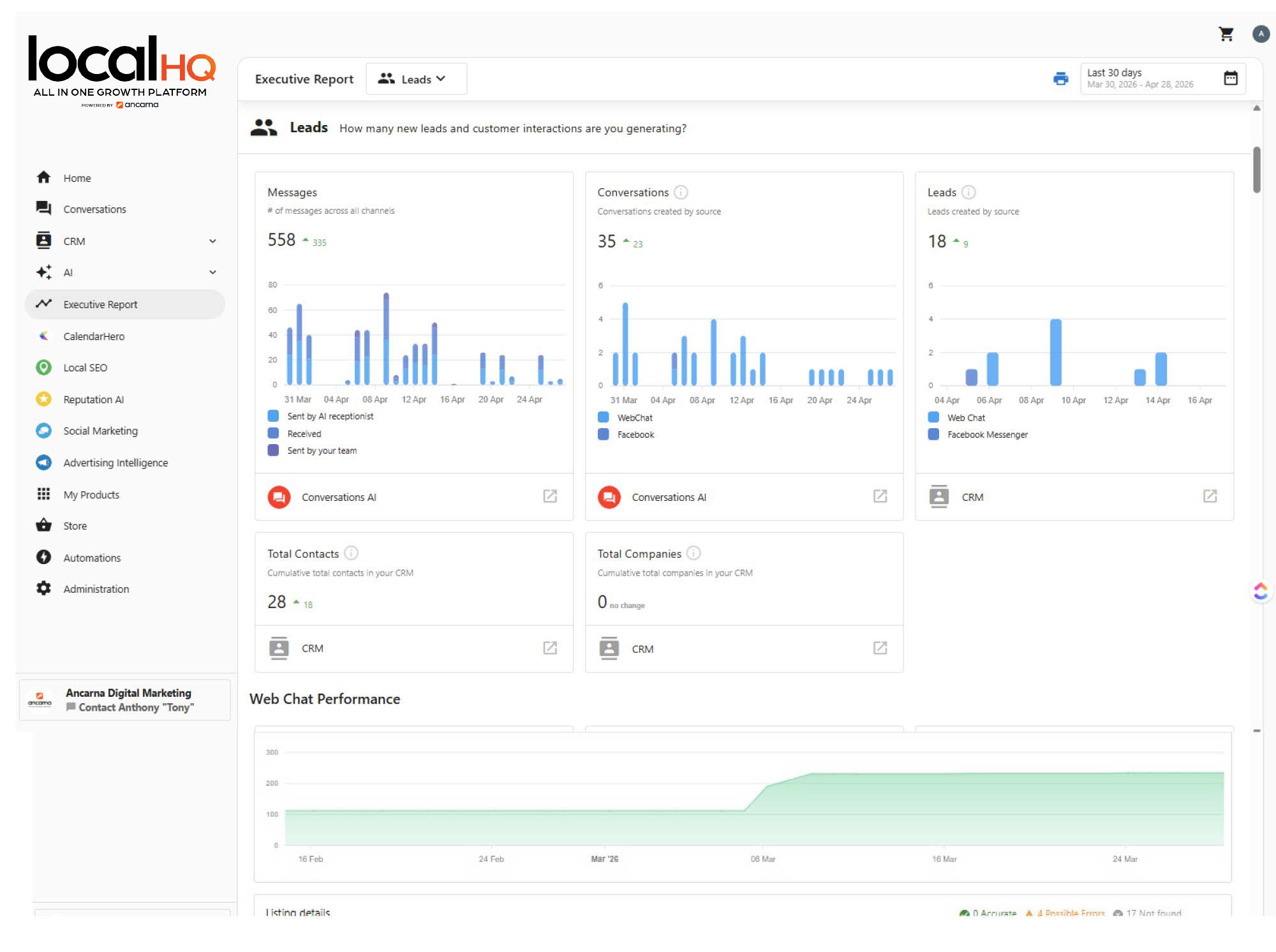The height and width of the screenshot is (952, 1276).
Task: Open Total Contacts CRM external link icon
Action: 550,648
